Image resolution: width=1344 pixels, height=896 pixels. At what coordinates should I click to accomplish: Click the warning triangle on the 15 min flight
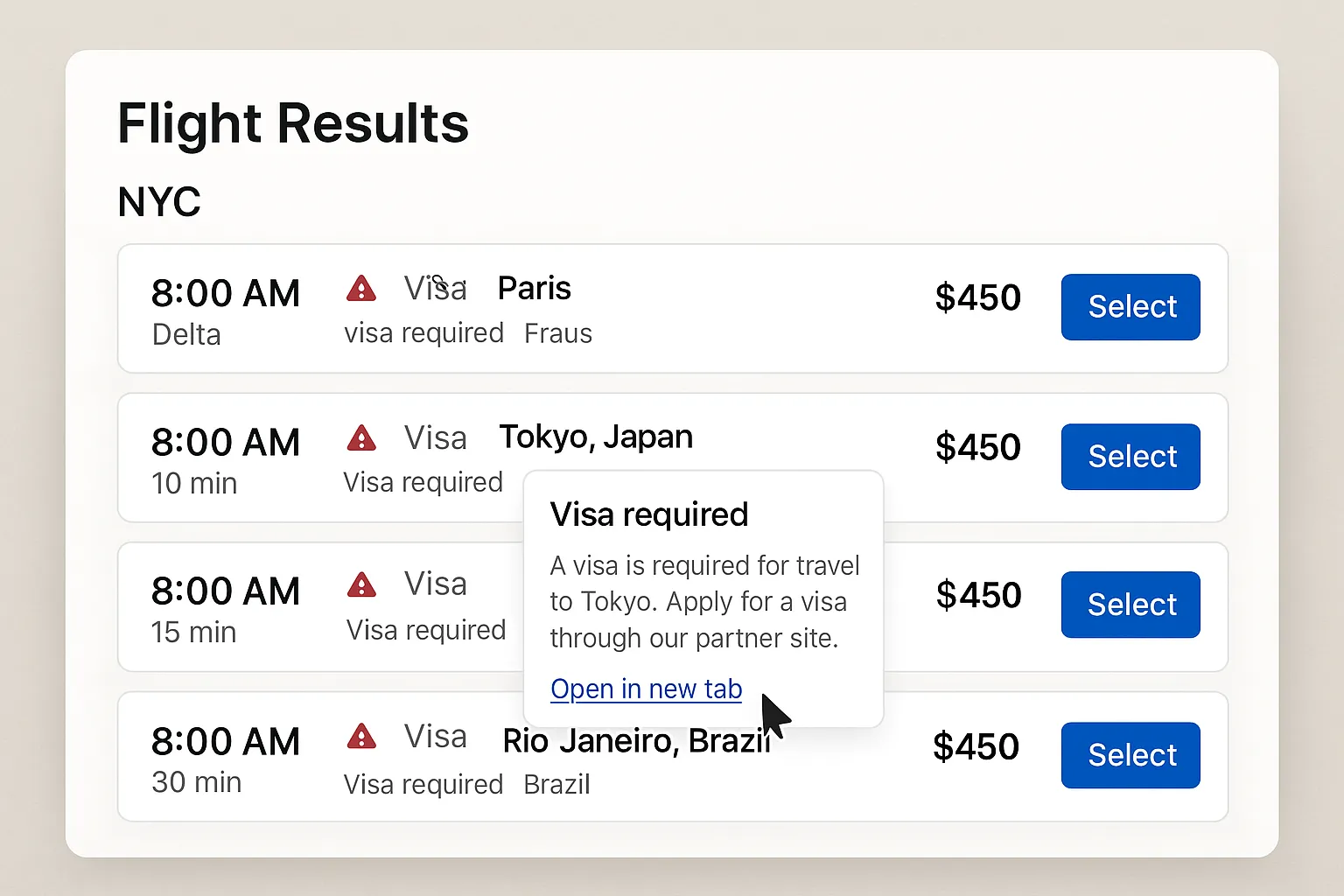pyautogui.click(x=361, y=584)
